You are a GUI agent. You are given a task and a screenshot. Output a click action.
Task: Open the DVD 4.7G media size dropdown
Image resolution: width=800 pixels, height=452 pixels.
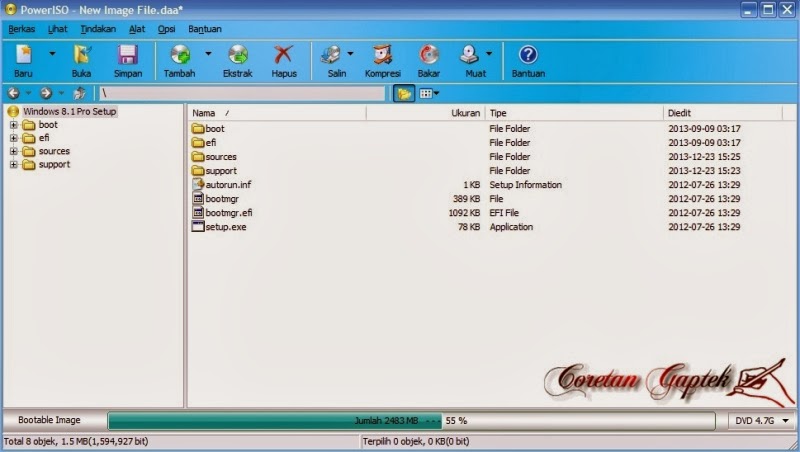point(786,421)
